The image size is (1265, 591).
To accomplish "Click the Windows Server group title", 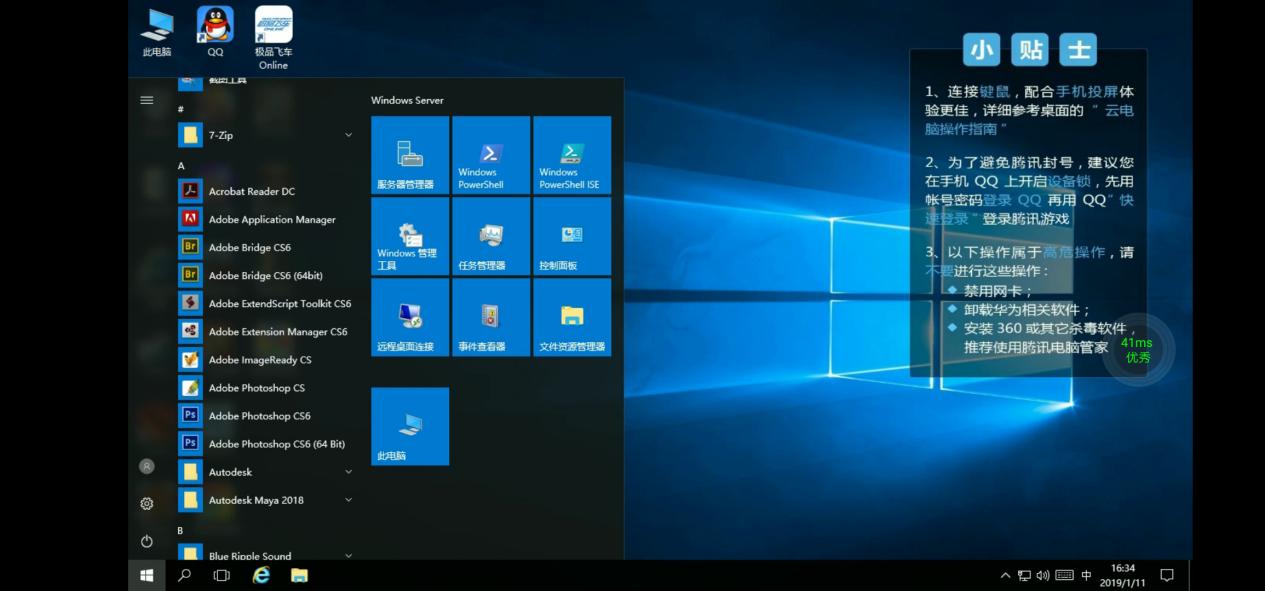I will pyautogui.click(x=407, y=100).
